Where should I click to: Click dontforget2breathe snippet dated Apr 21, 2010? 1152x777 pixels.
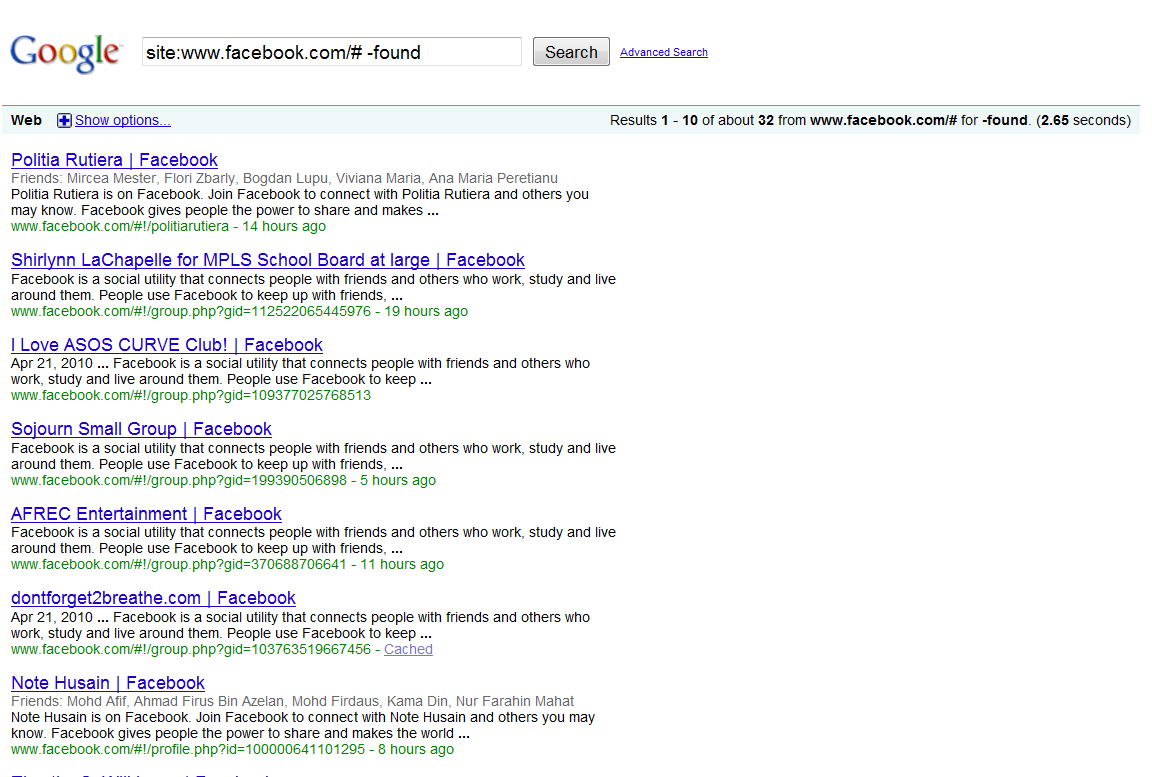(x=300, y=626)
